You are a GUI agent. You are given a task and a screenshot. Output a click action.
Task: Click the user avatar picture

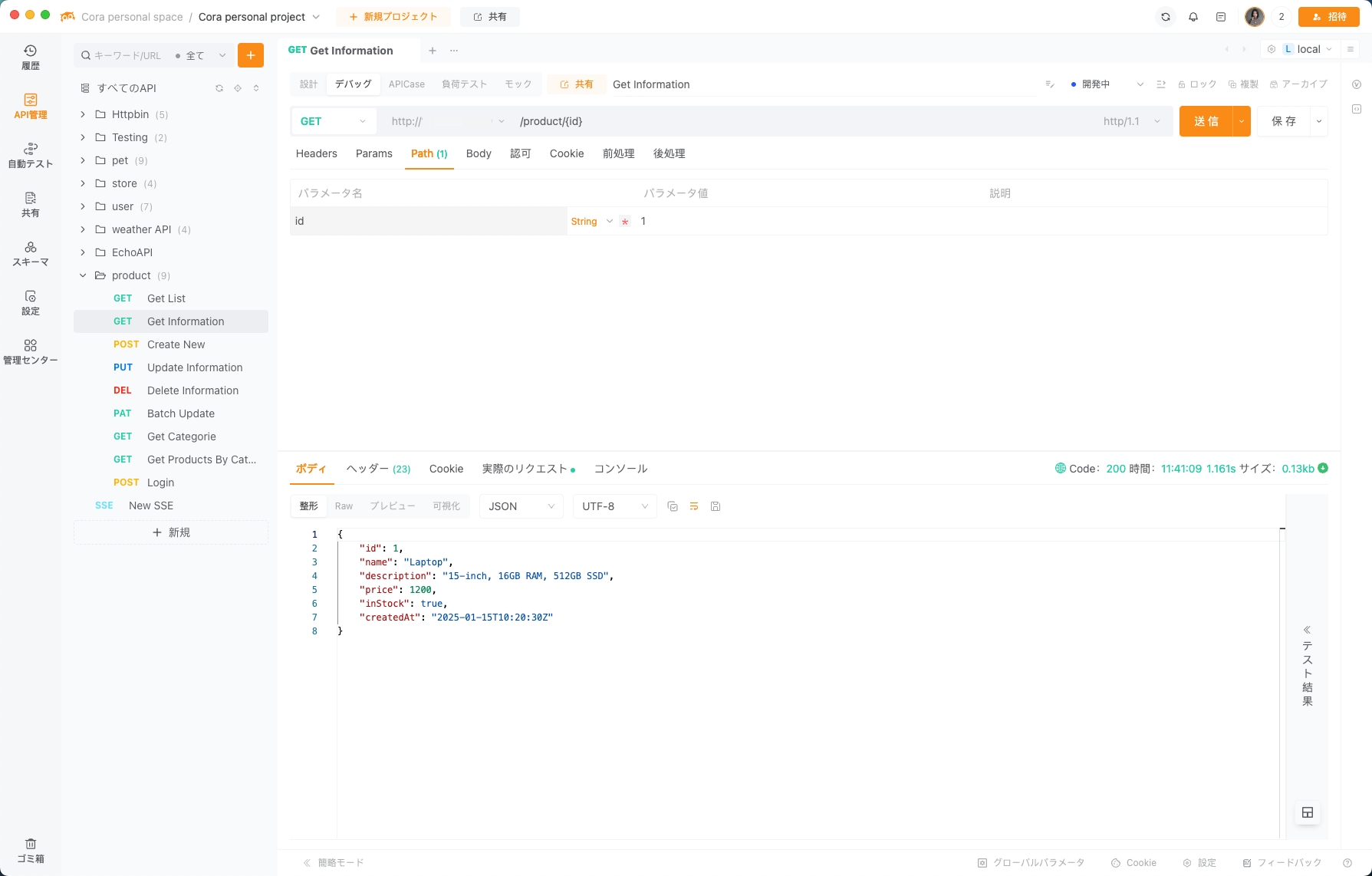pos(1255,17)
